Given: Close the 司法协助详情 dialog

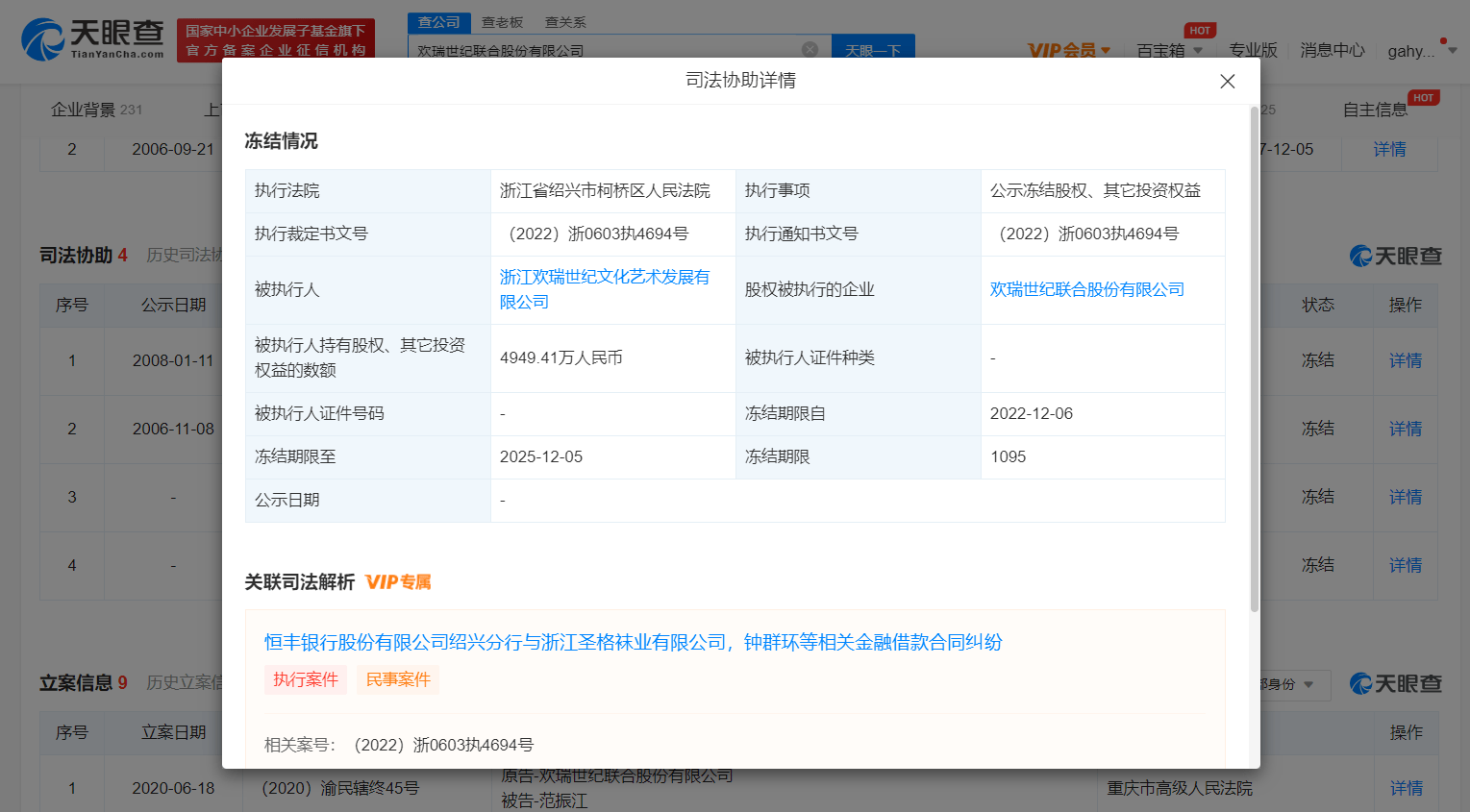Looking at the screenshot, I should (x=1227, y=81).
